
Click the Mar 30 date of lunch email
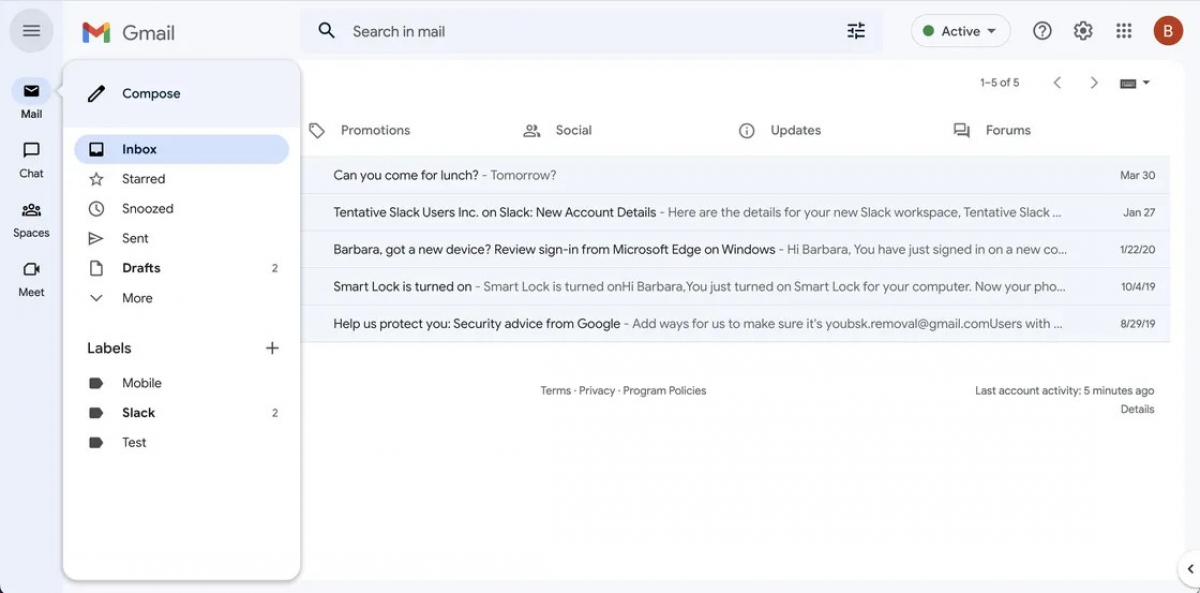pyautogui.click(x=1137, y=175)
